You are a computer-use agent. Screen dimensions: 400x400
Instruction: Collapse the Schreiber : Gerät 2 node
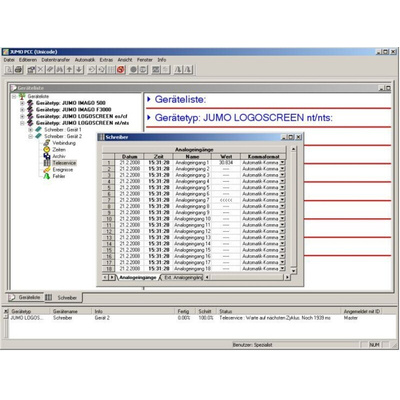(31, 137)
